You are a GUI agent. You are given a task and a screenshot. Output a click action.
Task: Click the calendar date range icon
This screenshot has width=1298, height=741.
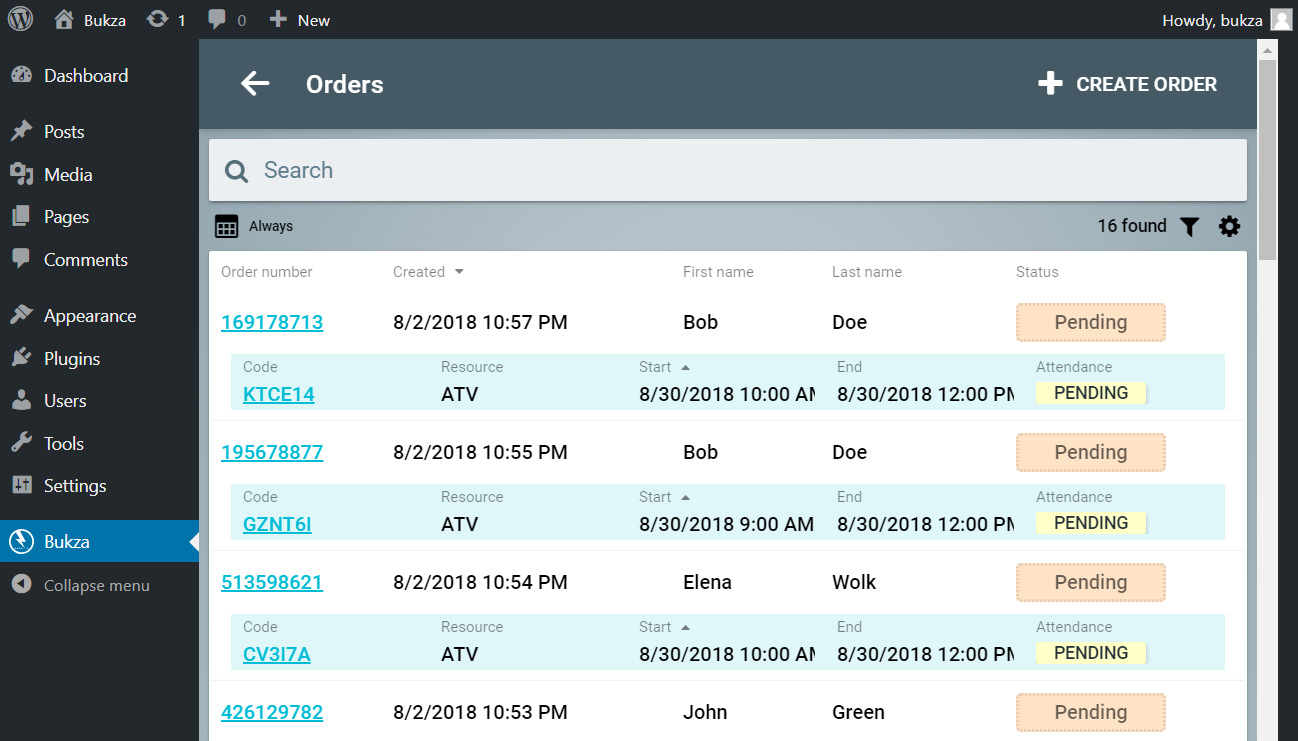pos(227,227)
